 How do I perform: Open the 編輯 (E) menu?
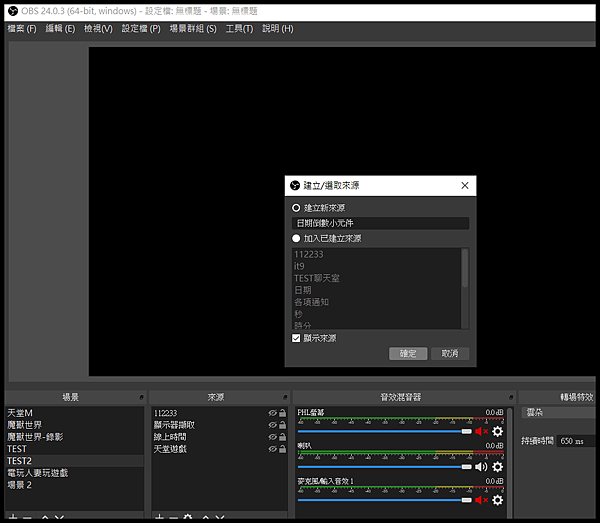tap(60, 29)
